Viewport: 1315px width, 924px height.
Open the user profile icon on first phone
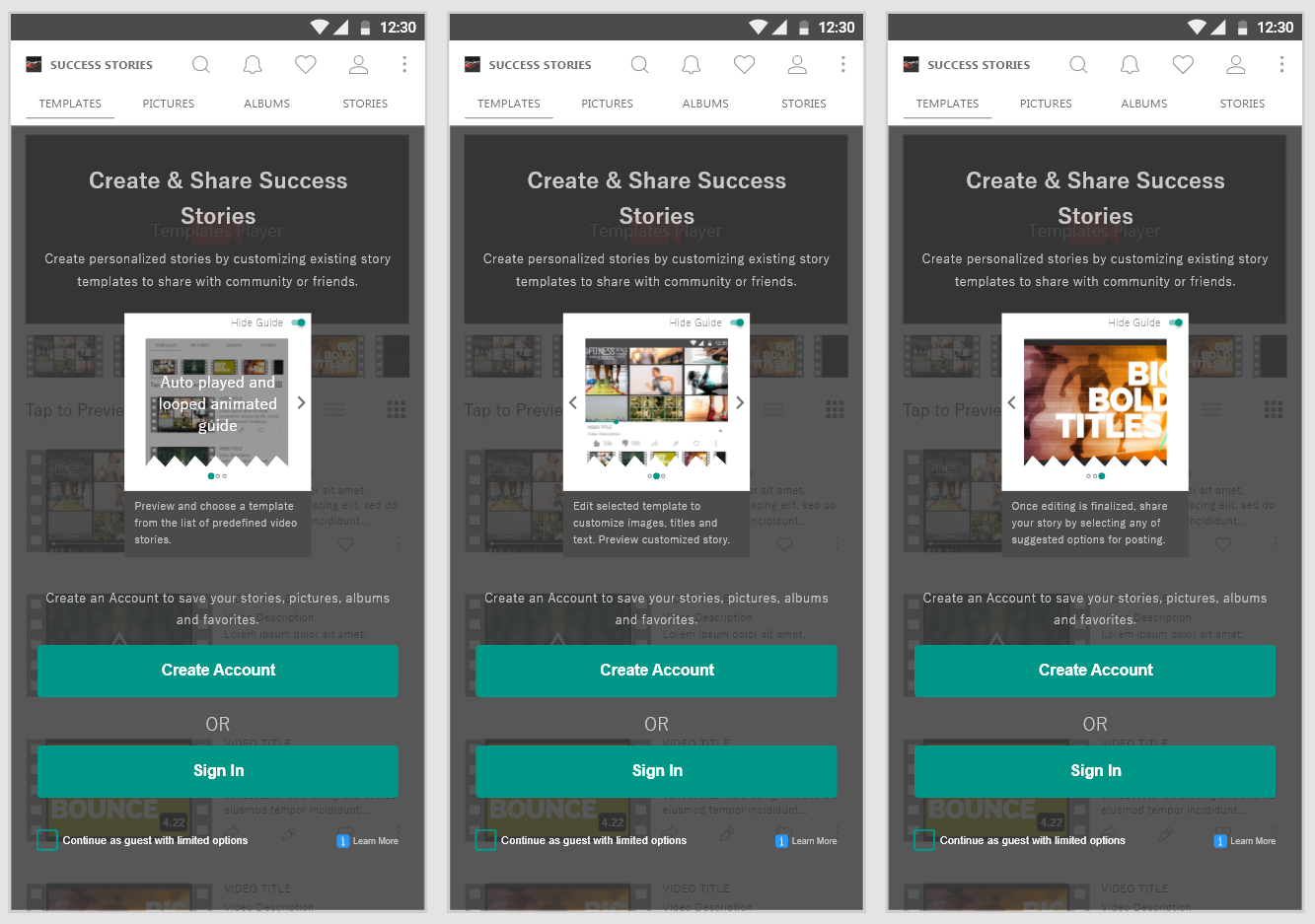coord(358,65)
